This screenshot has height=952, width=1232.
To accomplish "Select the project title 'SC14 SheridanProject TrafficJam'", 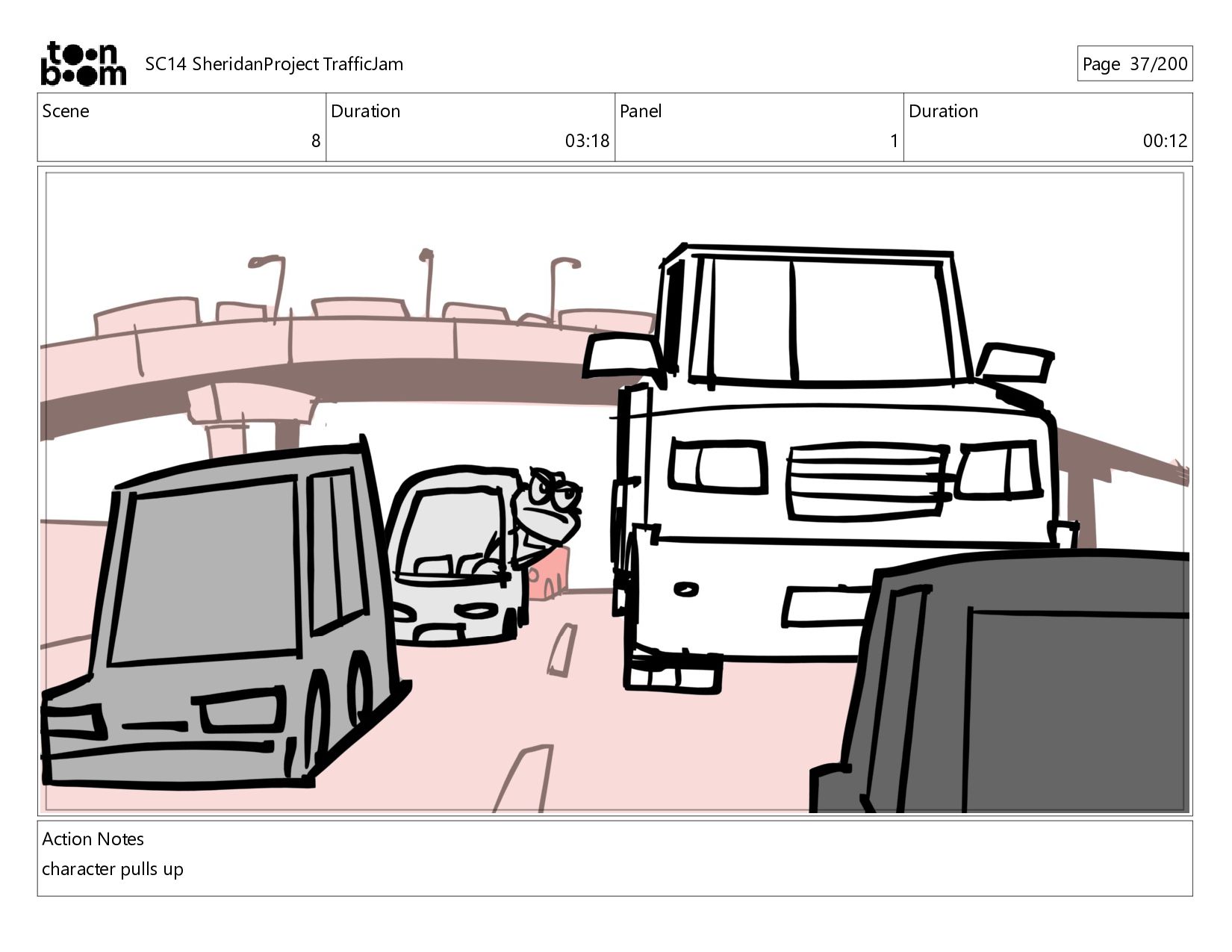I will pyautogui.click(x=274, y=64).
